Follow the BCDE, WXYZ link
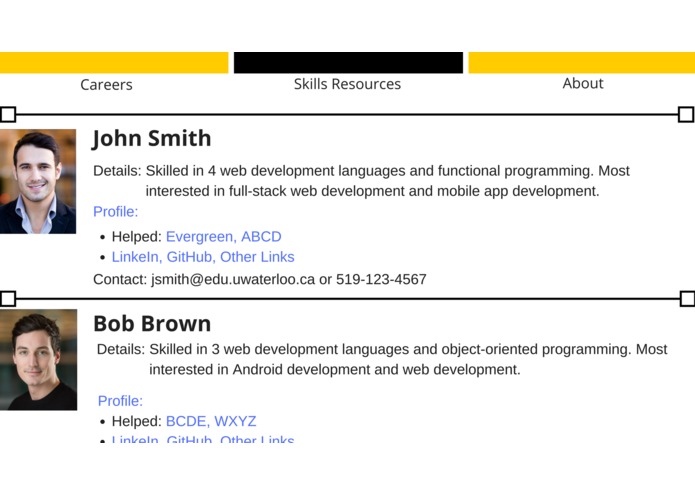 point(211,421)
